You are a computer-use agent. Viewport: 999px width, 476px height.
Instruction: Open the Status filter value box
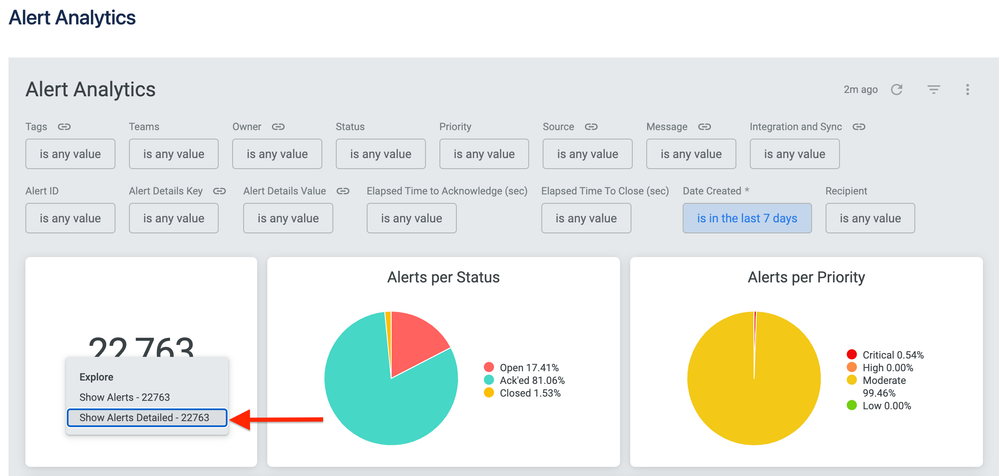pyautogui.click(x=380, y=154)
